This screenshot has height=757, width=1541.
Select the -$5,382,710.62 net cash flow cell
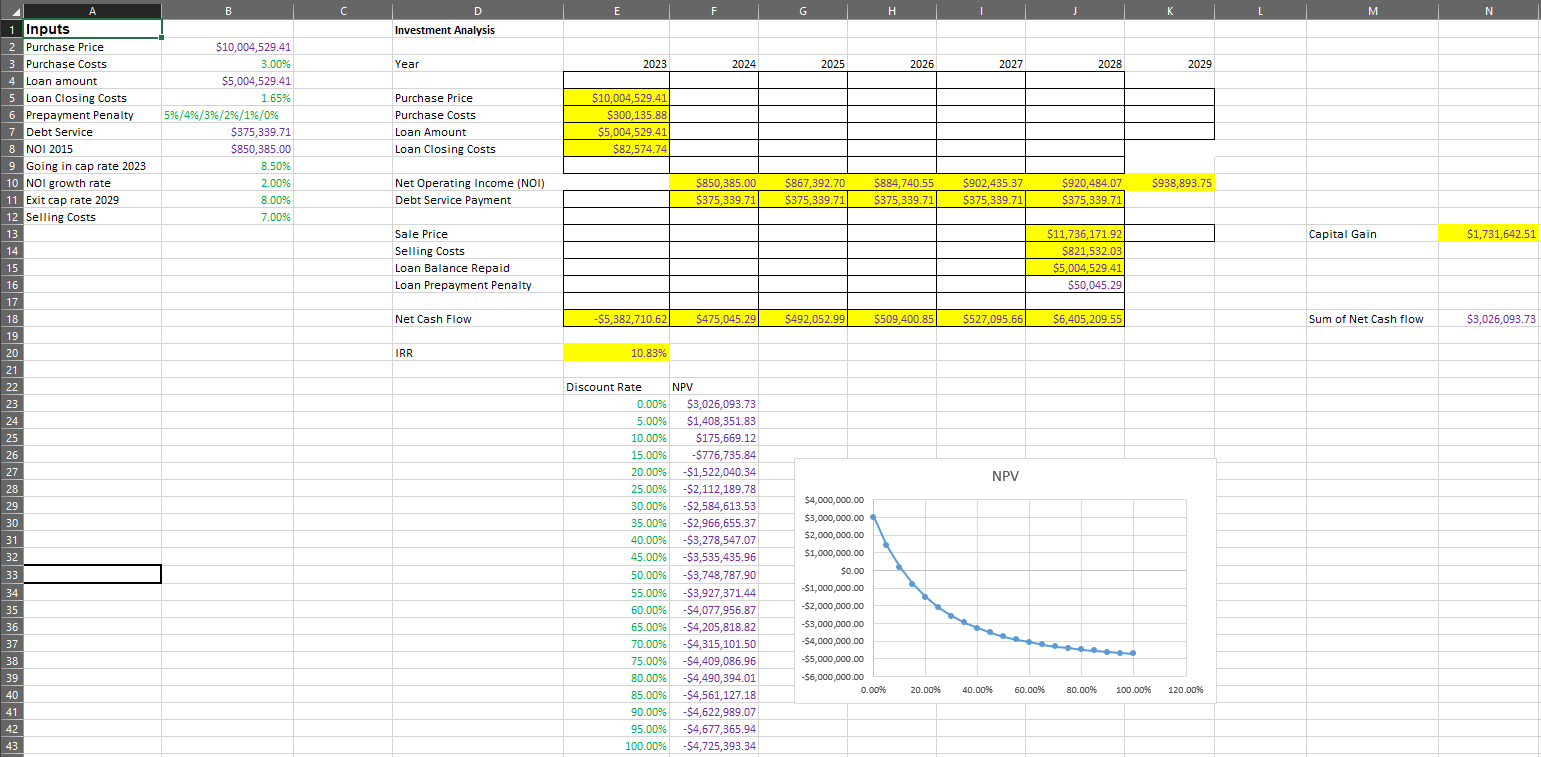[616, 319]
